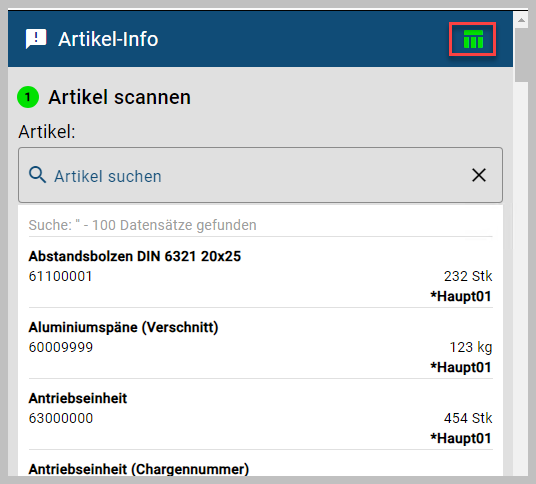Click the vertical scrollbar thumb

tap(521, 55)
